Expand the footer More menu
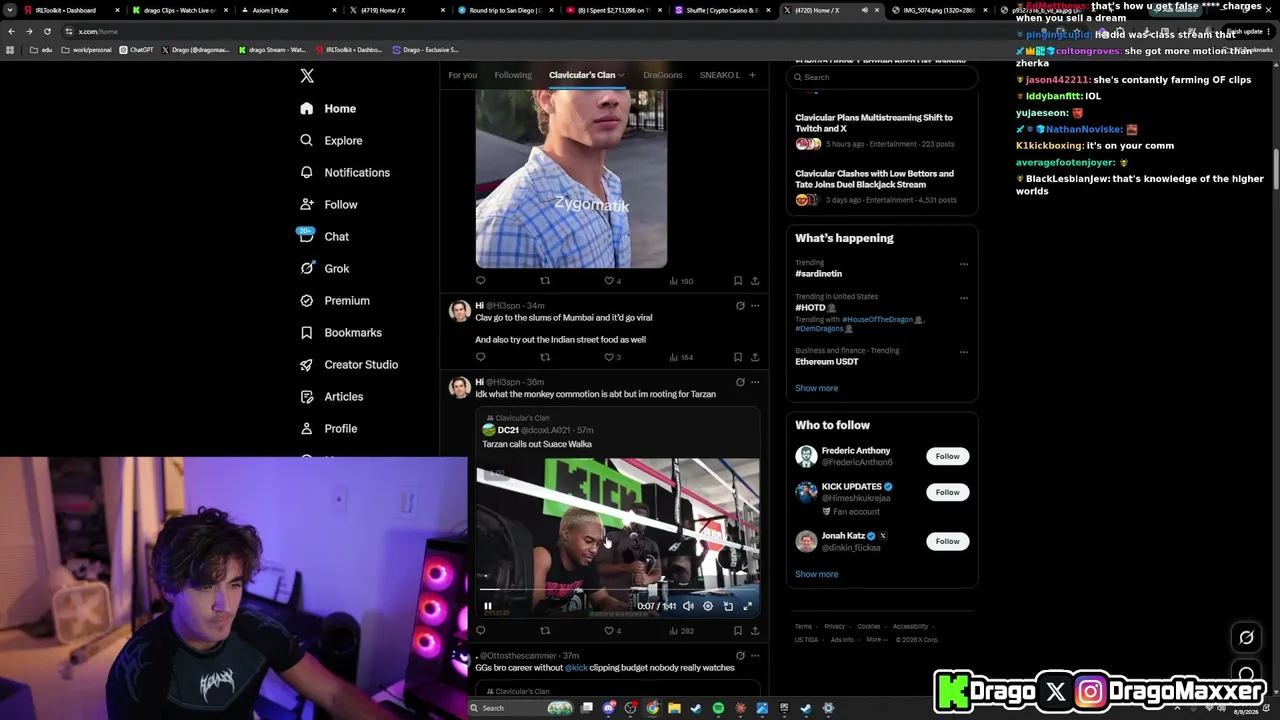The width and height of the screenshot is (1280, 720). tap(877, 640)
